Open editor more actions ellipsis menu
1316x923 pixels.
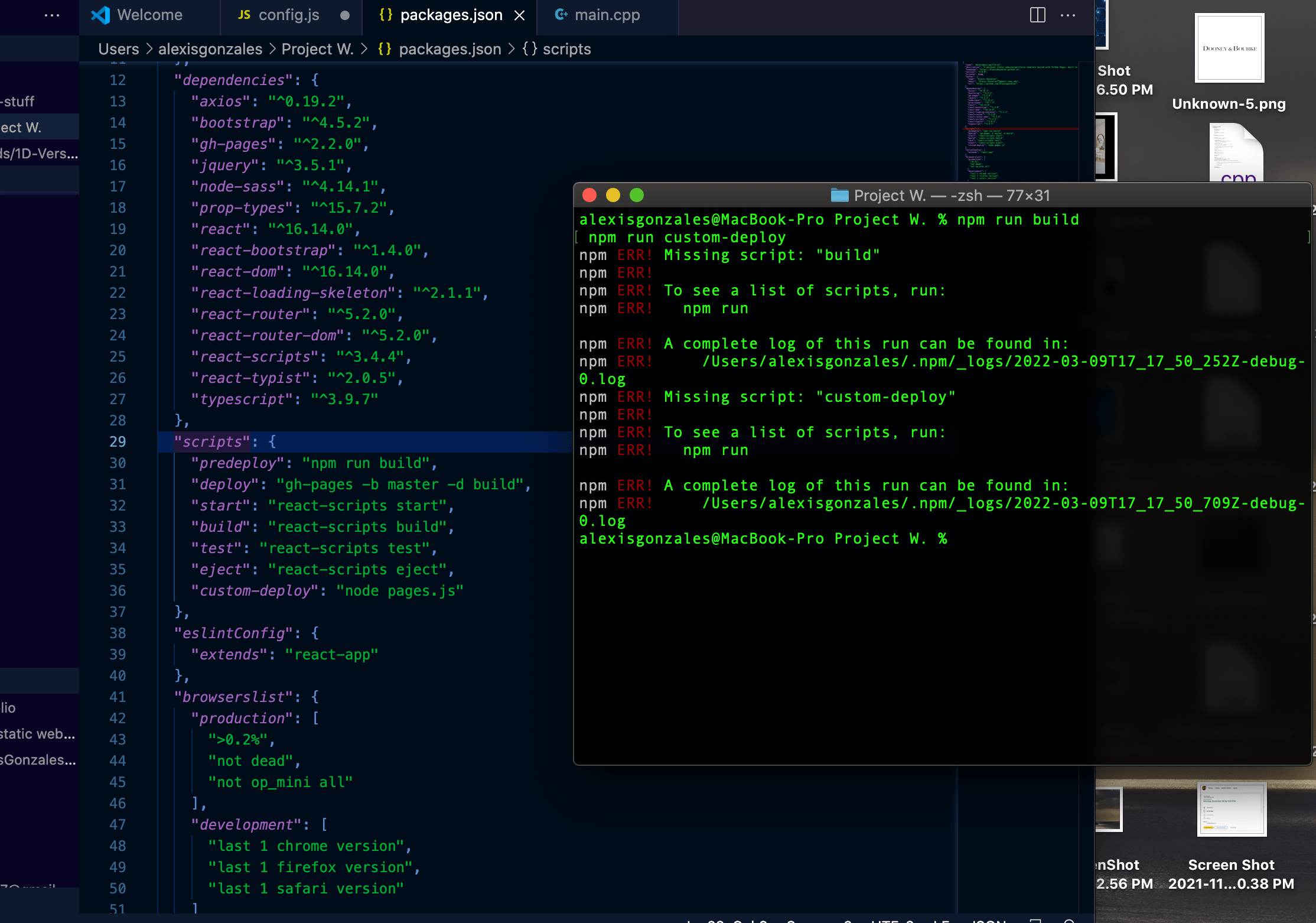[1068, 15]
